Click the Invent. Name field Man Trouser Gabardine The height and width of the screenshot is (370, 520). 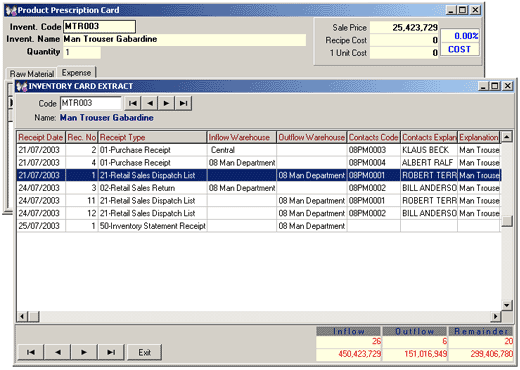point(184,39)
